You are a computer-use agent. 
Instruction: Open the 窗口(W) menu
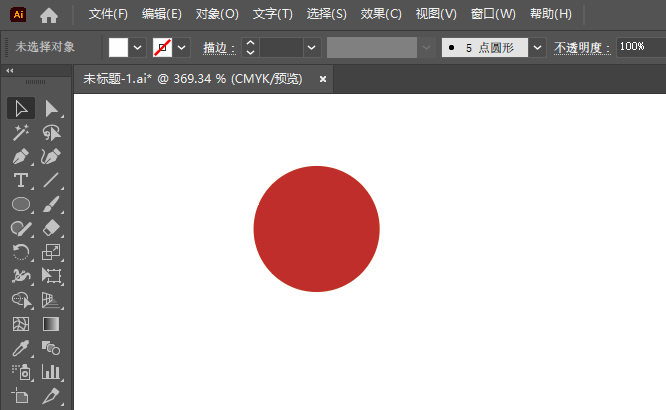pos(493,14)
